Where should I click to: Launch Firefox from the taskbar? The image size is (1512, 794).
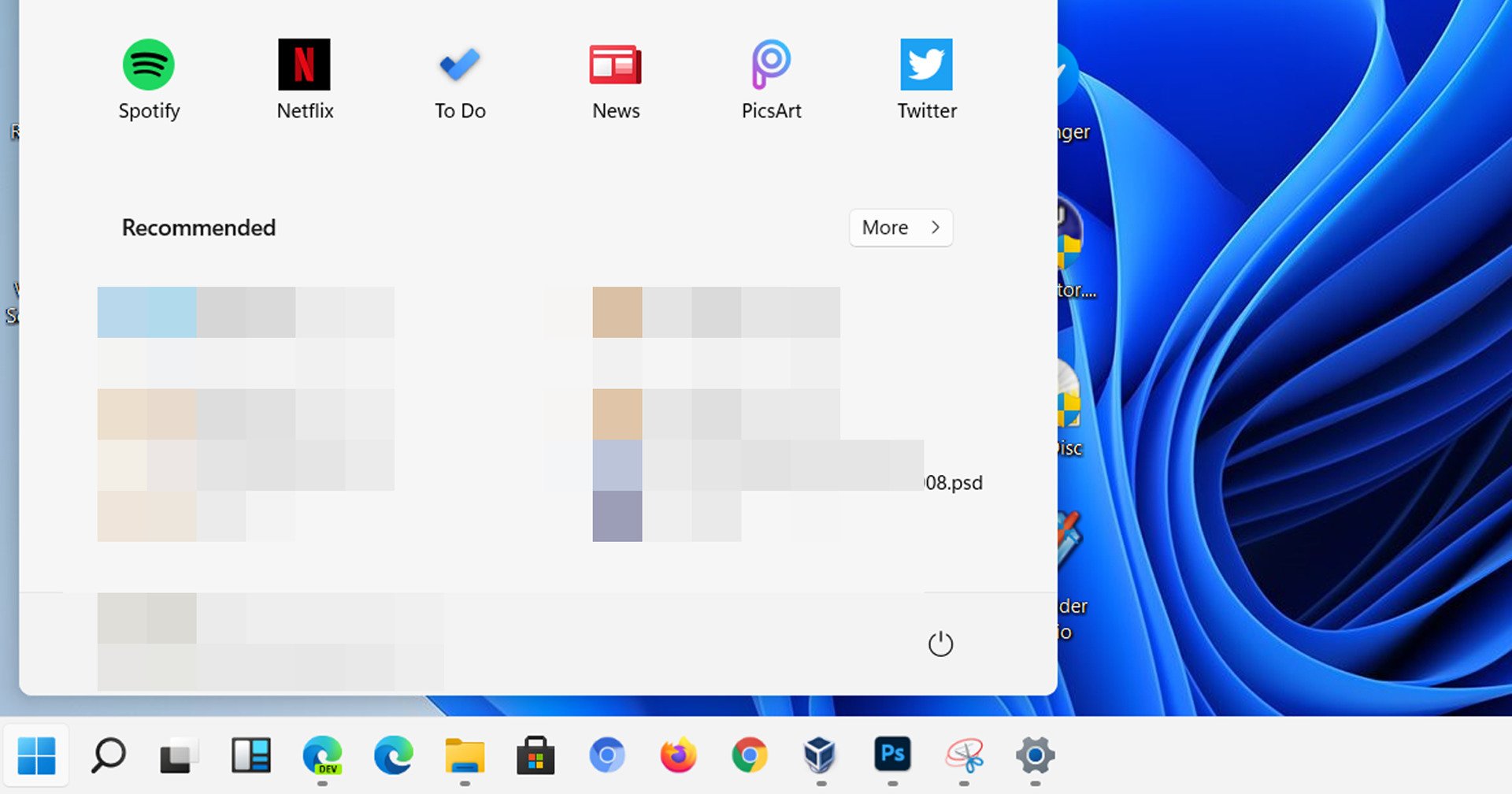(x=678, y=756)
